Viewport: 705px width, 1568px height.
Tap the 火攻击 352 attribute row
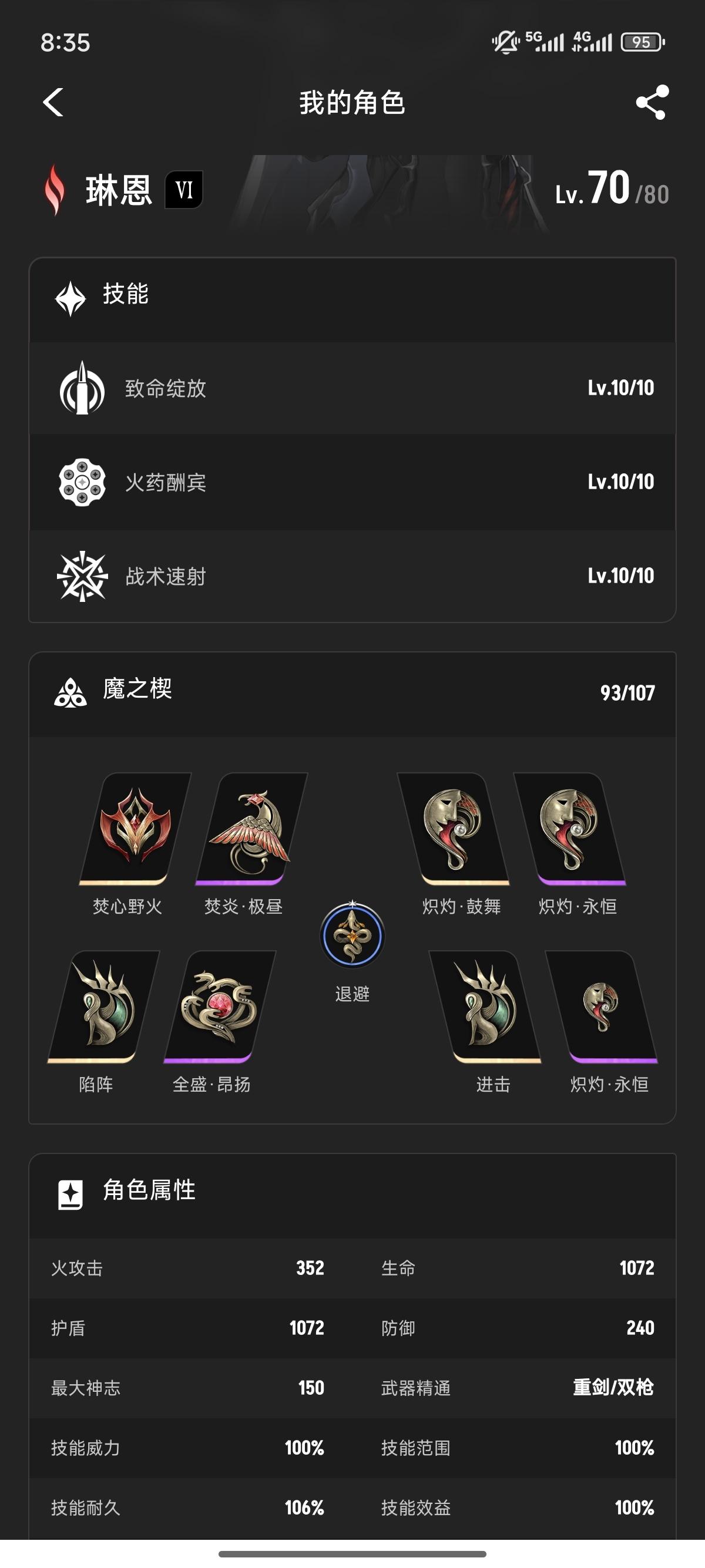coord(187,1268)
